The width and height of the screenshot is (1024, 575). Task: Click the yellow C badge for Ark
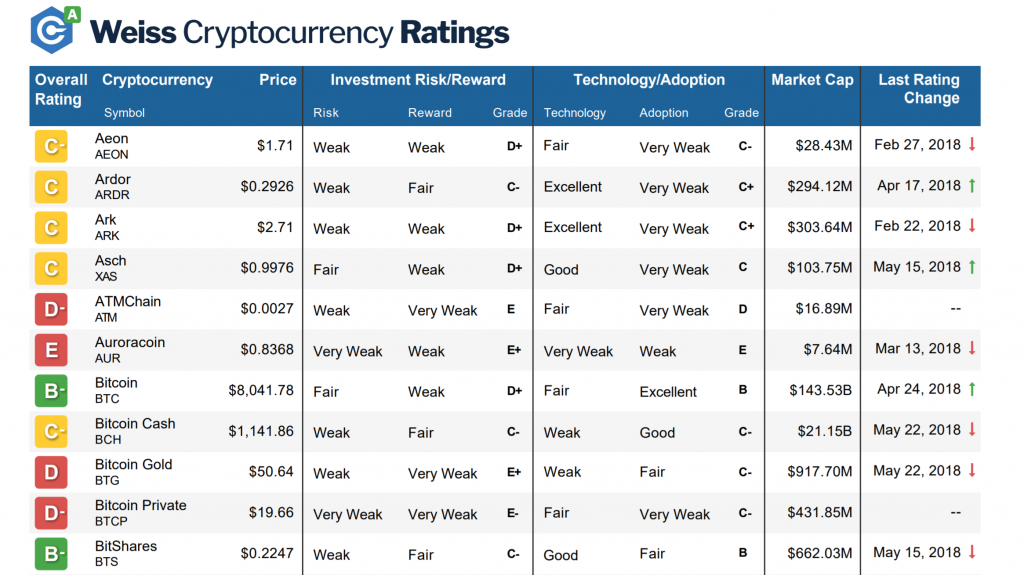pyautogui.click(x=51, y=228)
